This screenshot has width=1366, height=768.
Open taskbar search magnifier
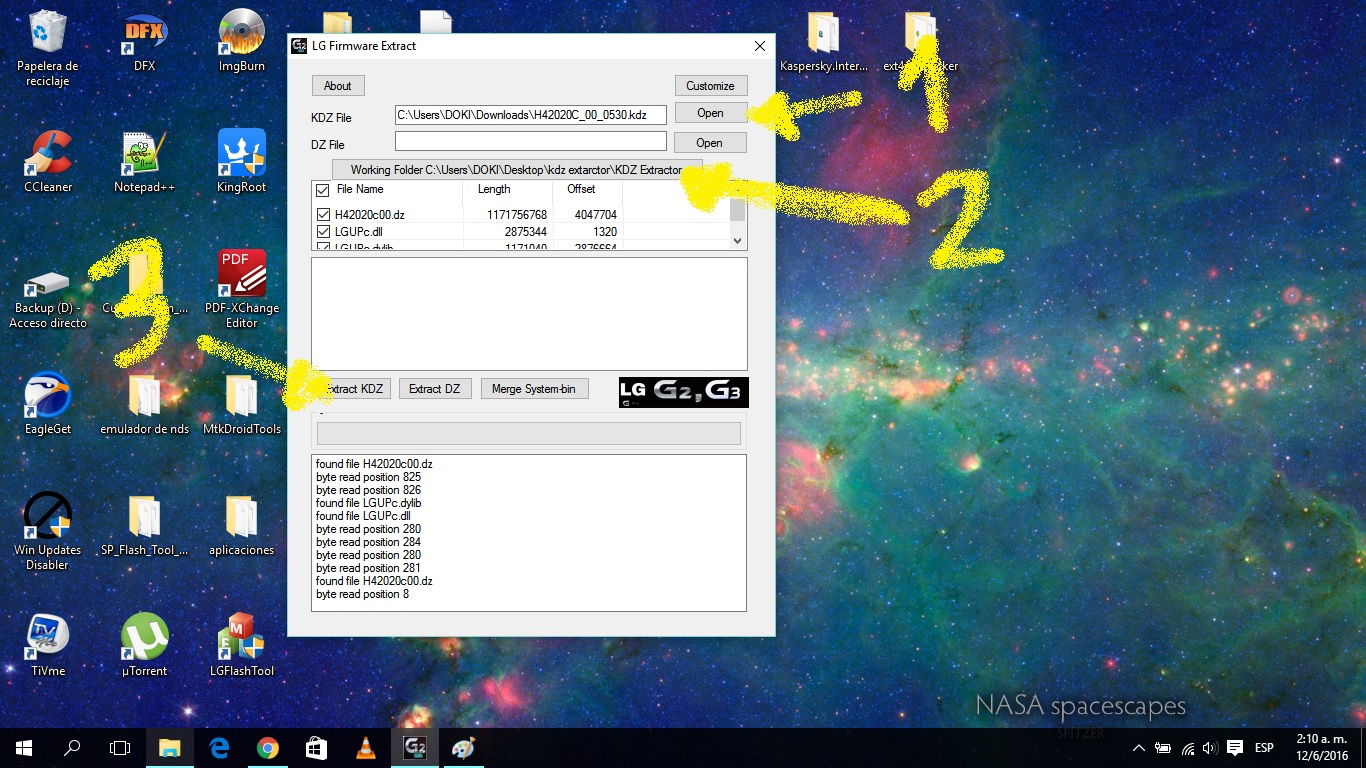pyautogui.click(x=72, y=748)
